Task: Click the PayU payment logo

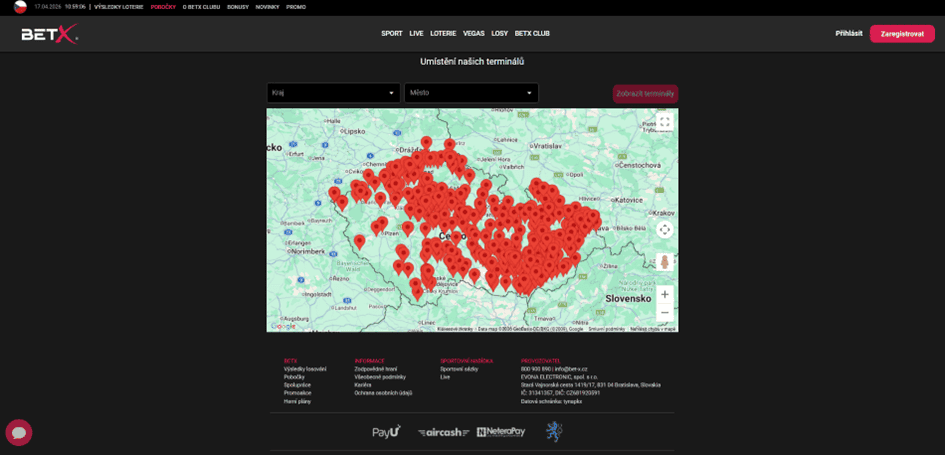Action: point(386,431)
